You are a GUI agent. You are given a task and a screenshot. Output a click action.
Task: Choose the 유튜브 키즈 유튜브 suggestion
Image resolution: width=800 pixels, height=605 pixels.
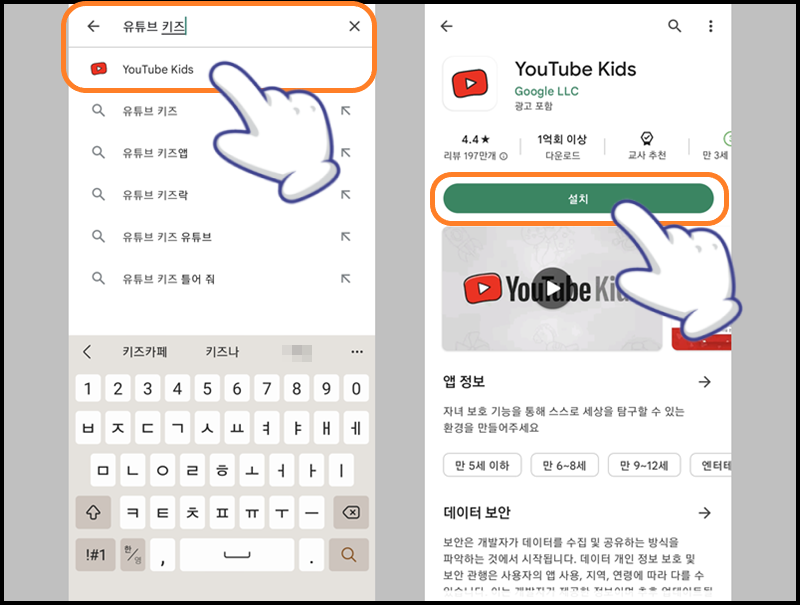[167, 237]
